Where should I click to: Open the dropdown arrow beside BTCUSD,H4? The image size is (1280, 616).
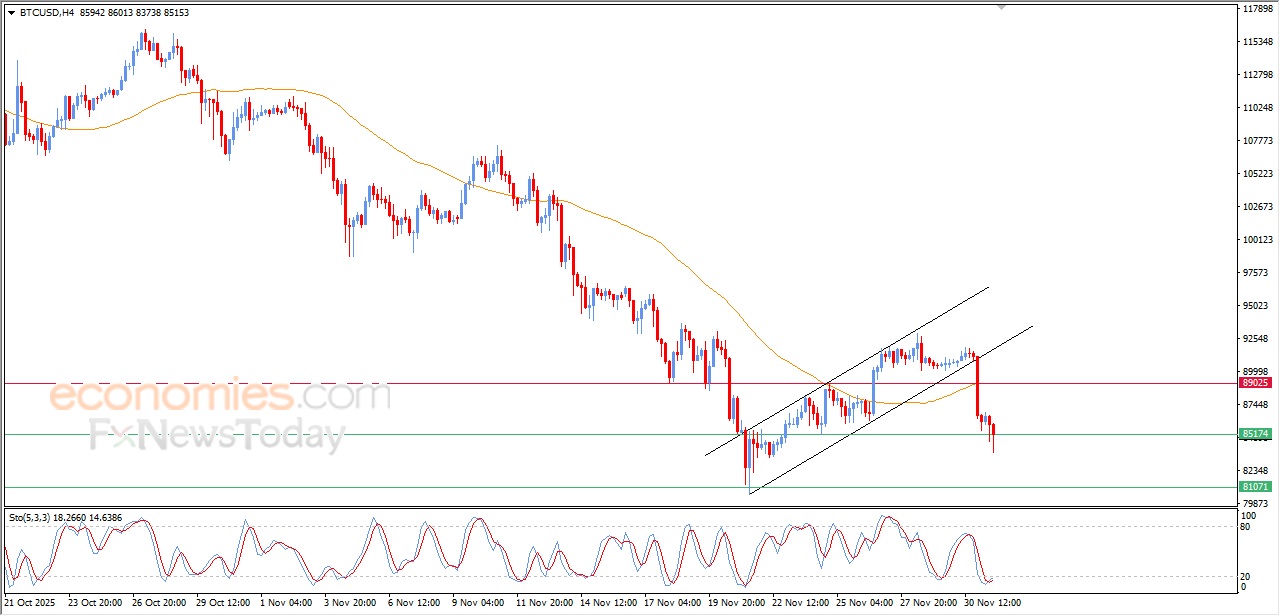click(x=11, y=13)
